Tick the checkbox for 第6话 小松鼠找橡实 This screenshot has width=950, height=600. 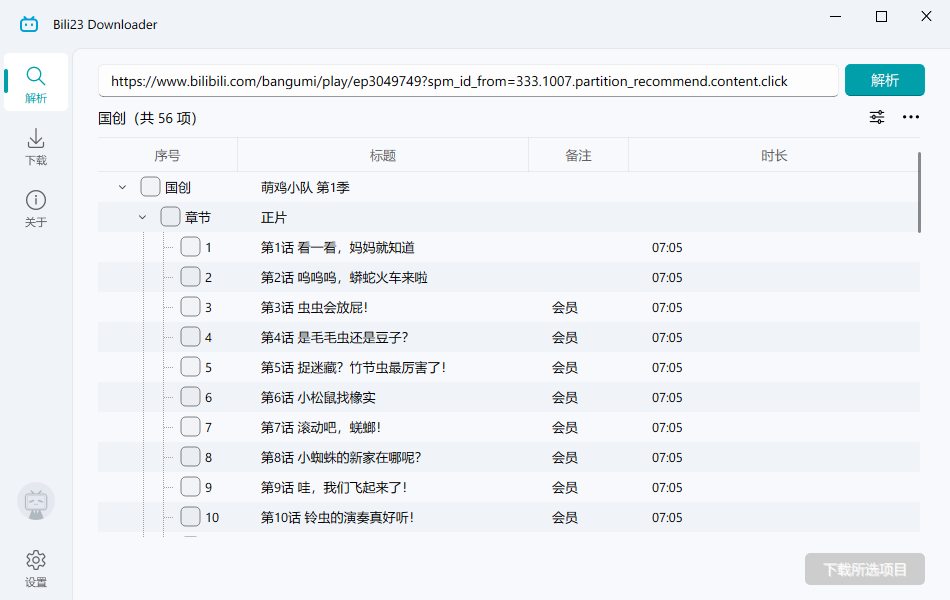(x=190, y=396)
